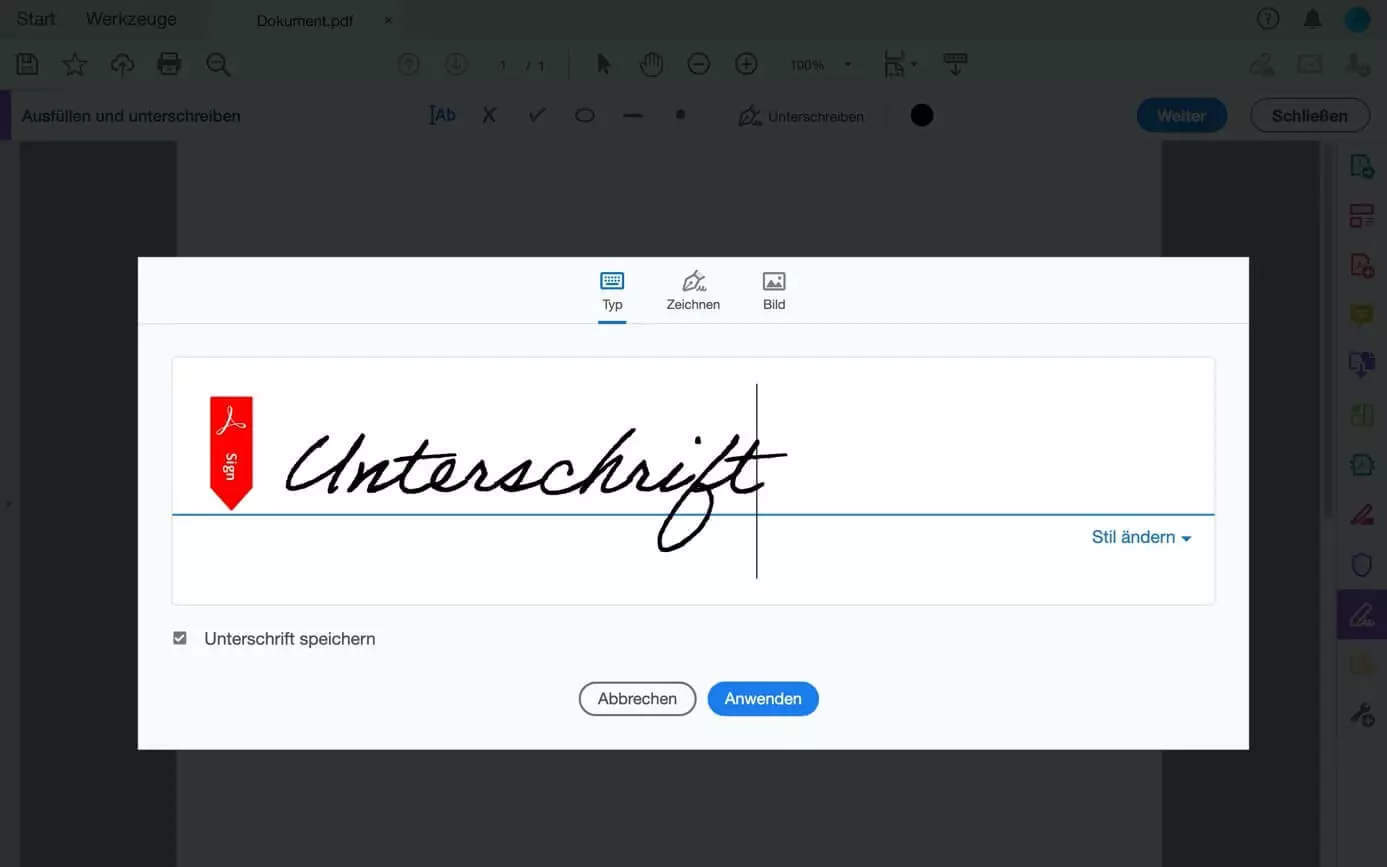This screenshot has width=1387, height=867.
Task: Select the Dokument.pdf tab
Action: (305, 20)
